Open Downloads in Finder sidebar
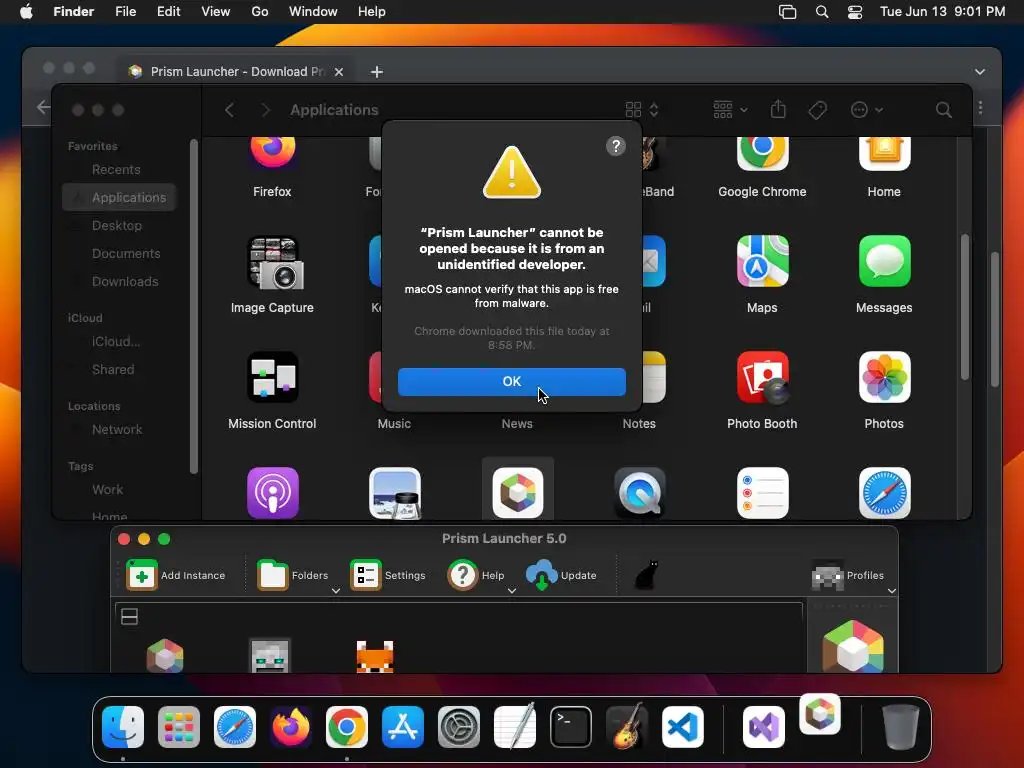This screenshot has width=1024, height=768. pyautogui.click(x=125, y=281)
